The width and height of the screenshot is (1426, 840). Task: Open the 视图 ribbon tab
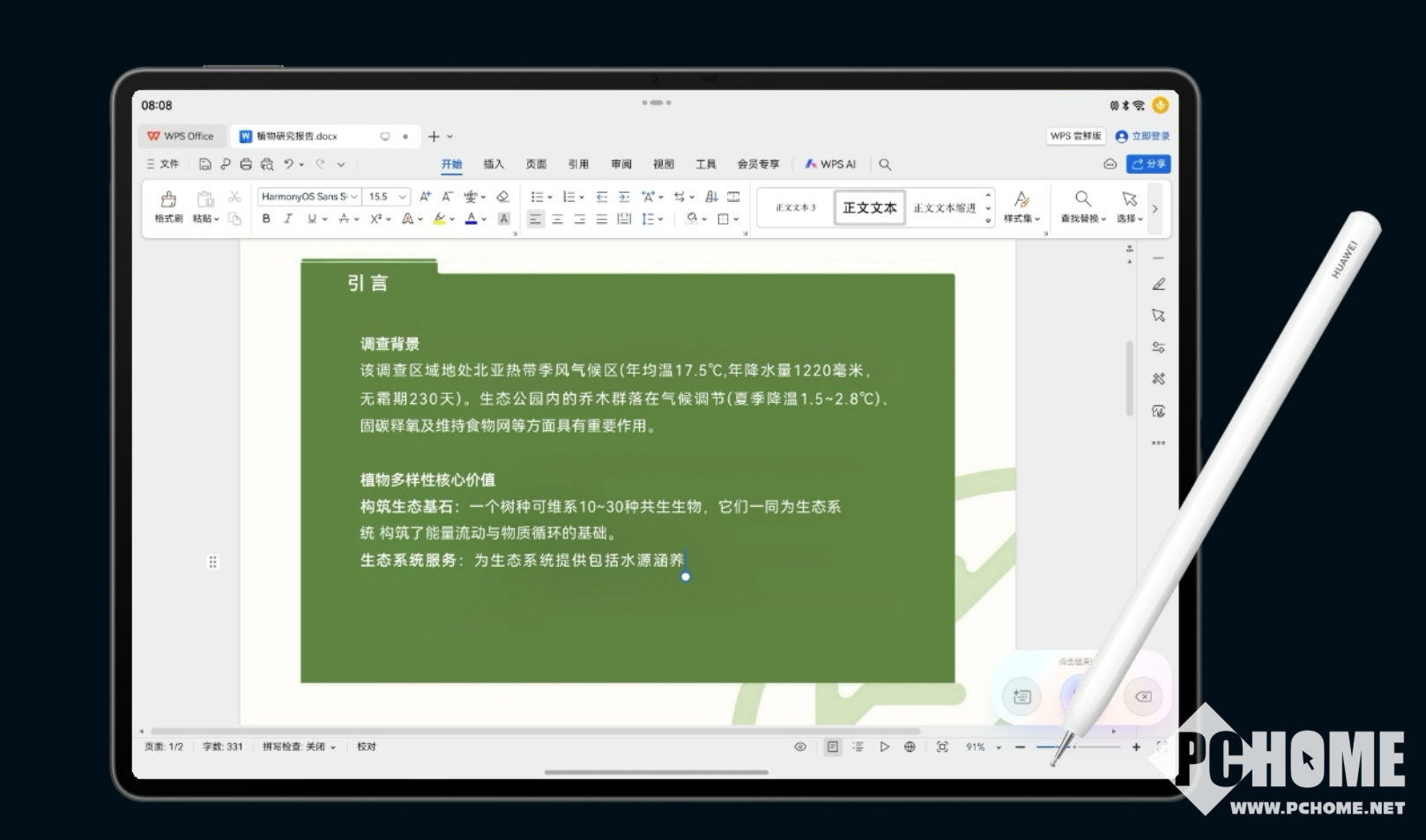pyautogui.click(x=663, y=165)
